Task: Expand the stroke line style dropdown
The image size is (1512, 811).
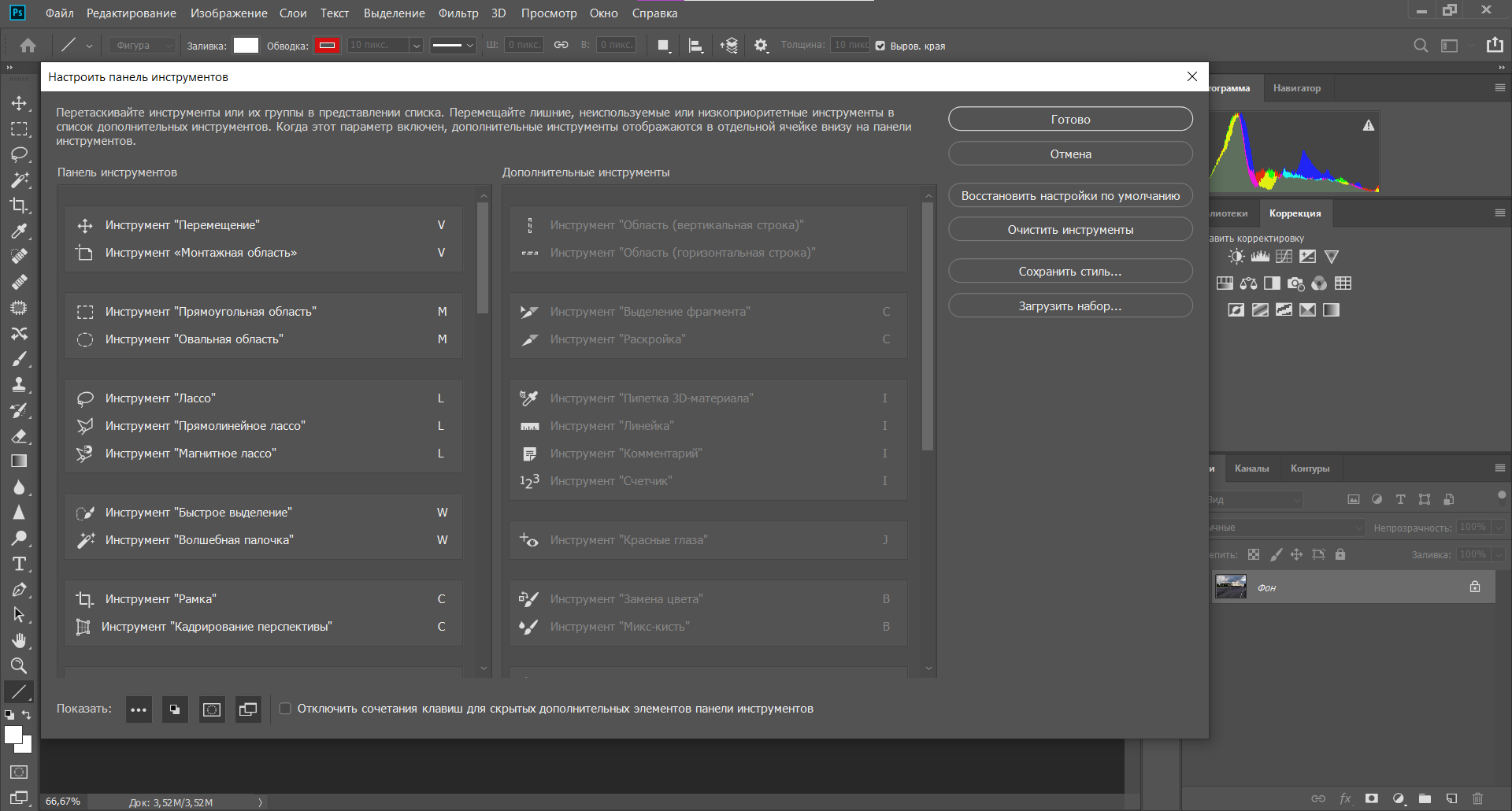Action: tap(453, 46)
